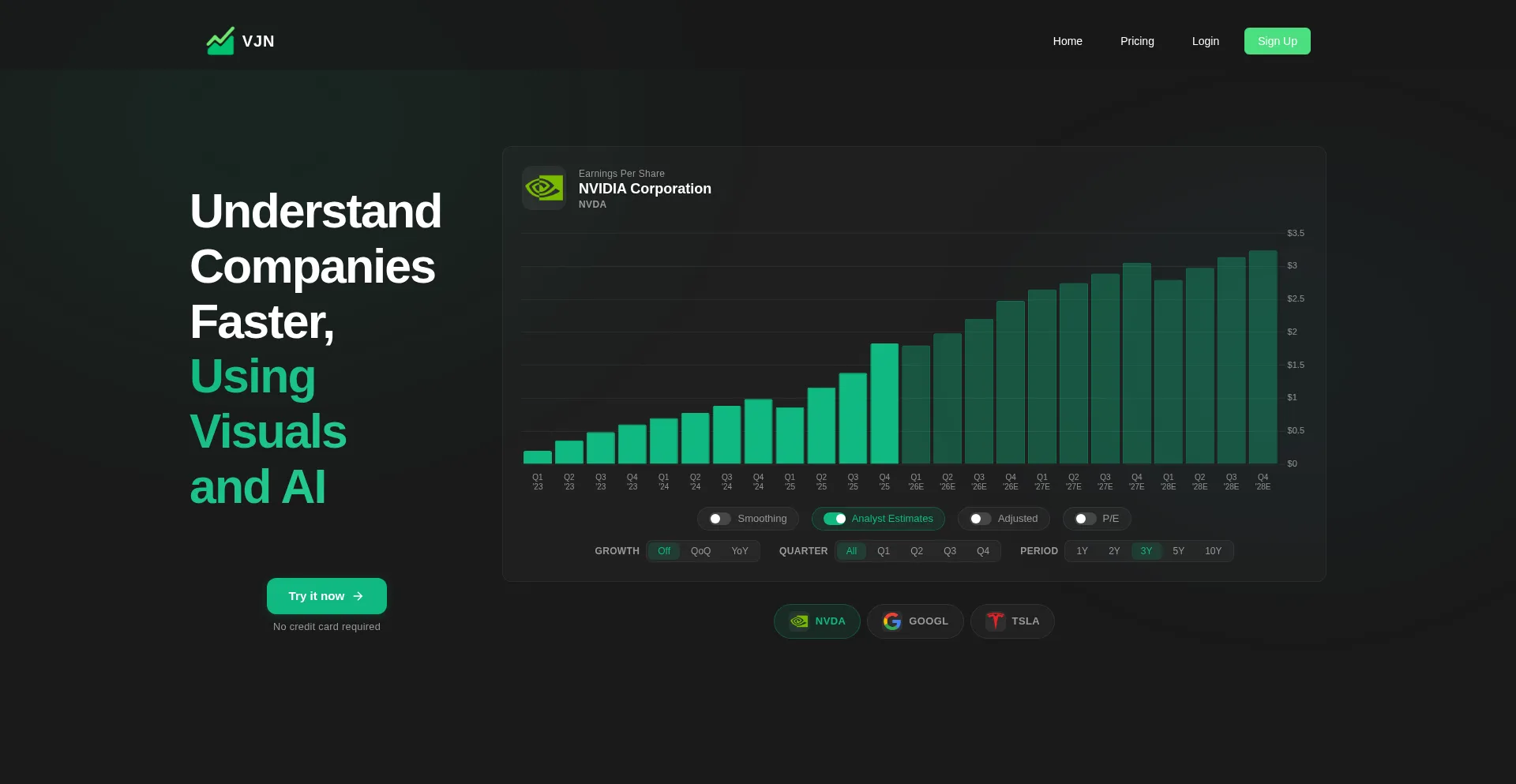Set period to 2Y
Image resolution: width=1516 pixels, height=784 pixels.
tap(1114, 551)
